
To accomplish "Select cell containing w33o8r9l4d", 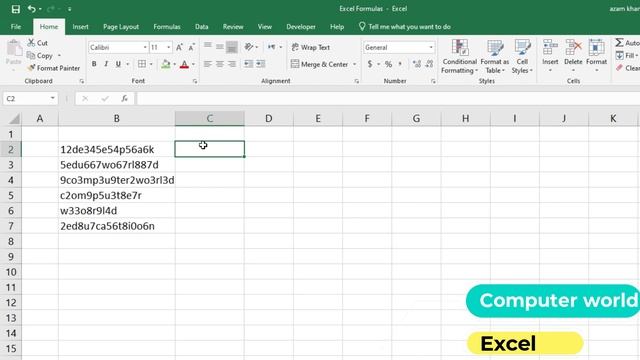I will (x=117, y=211).
